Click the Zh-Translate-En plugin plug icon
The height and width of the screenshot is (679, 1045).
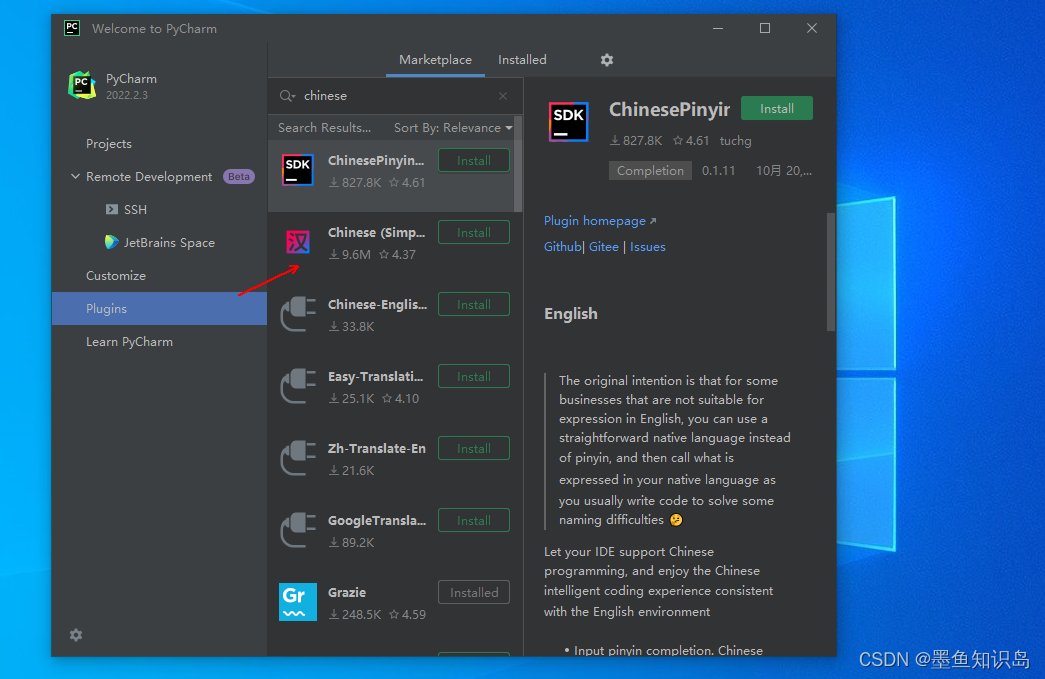click(298, 458)
